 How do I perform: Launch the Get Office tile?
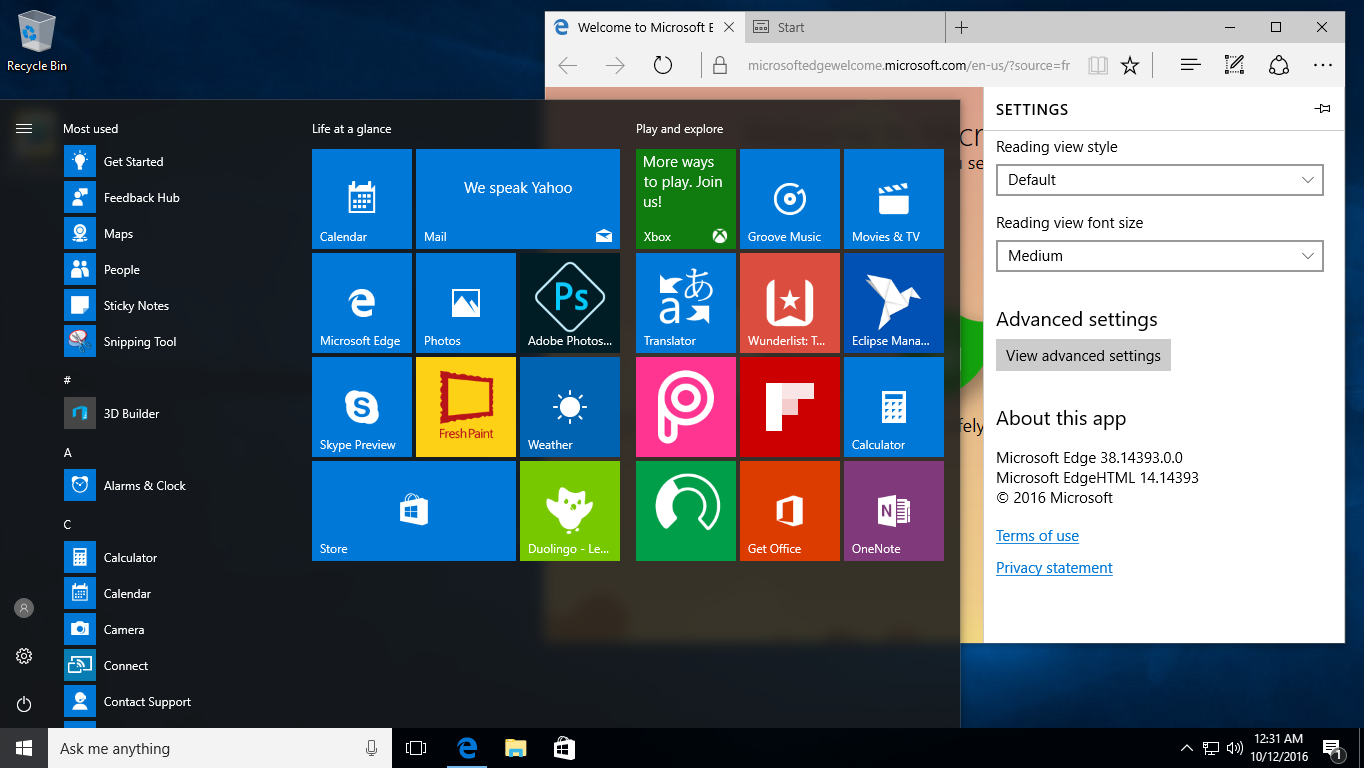[x=790, y=511]
